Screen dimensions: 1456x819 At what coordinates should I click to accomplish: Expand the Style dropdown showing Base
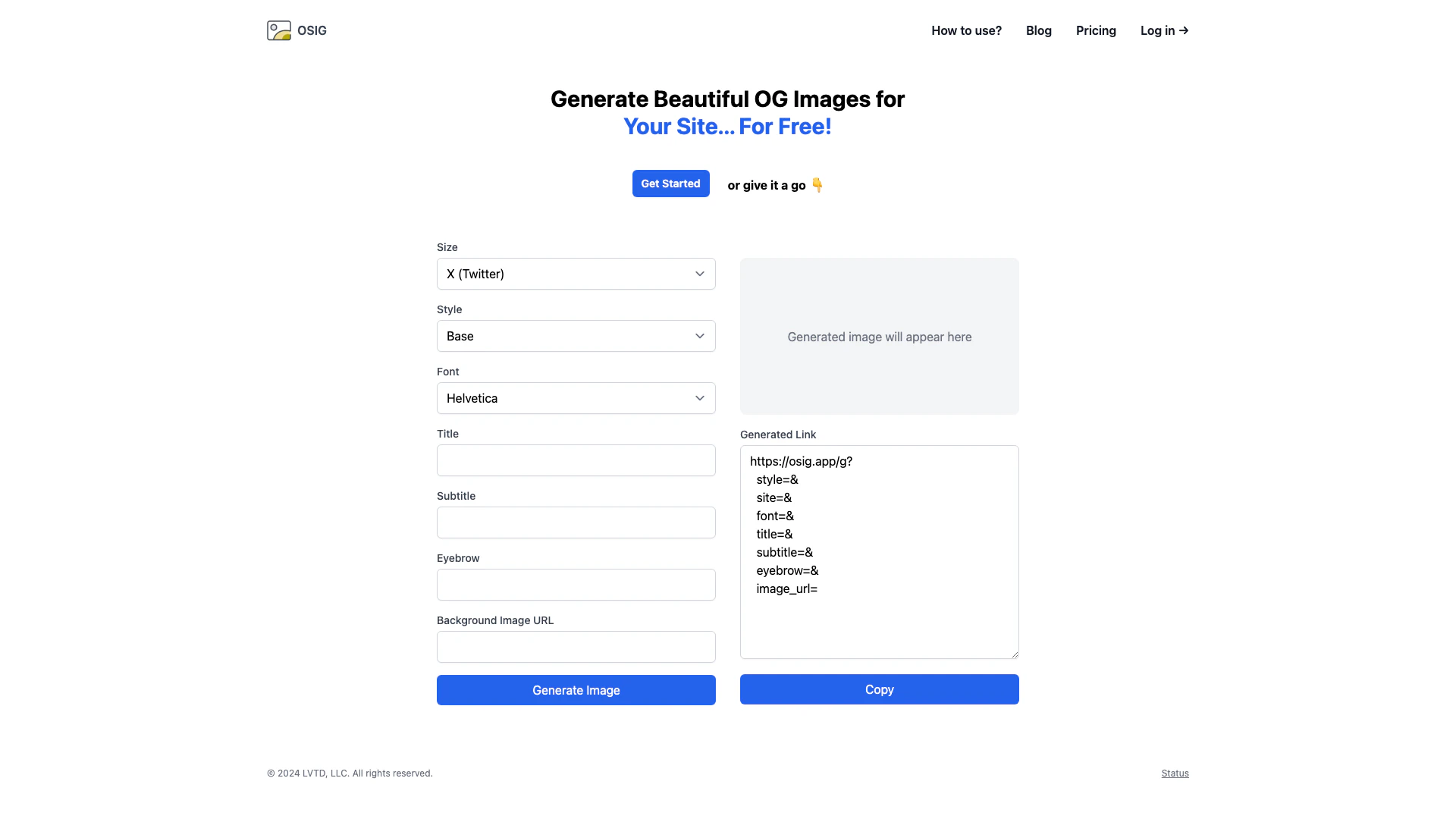click(576, 336)
